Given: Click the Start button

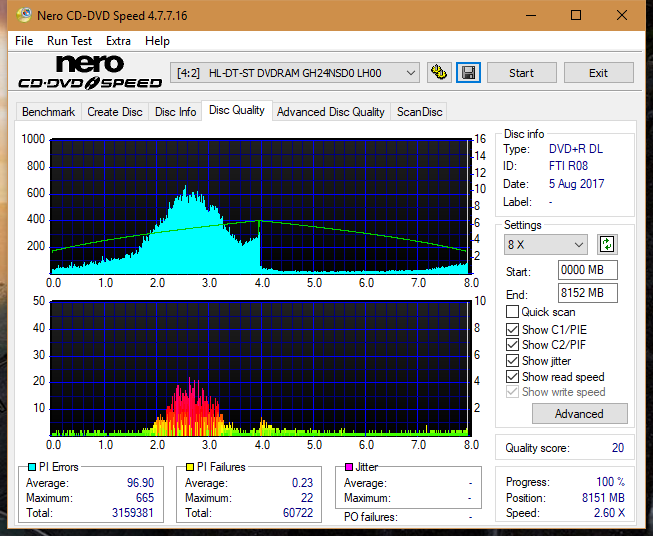Looking at the screenshot, I should 521,73.
